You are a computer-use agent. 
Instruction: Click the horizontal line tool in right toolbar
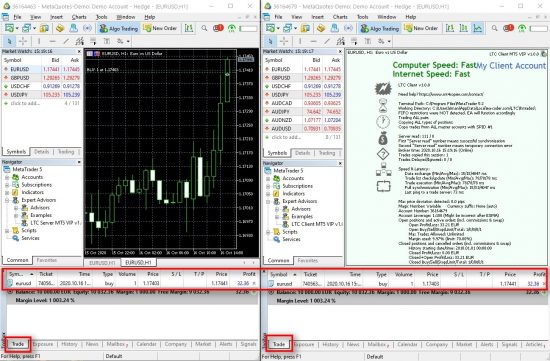(x=313, y=41)
